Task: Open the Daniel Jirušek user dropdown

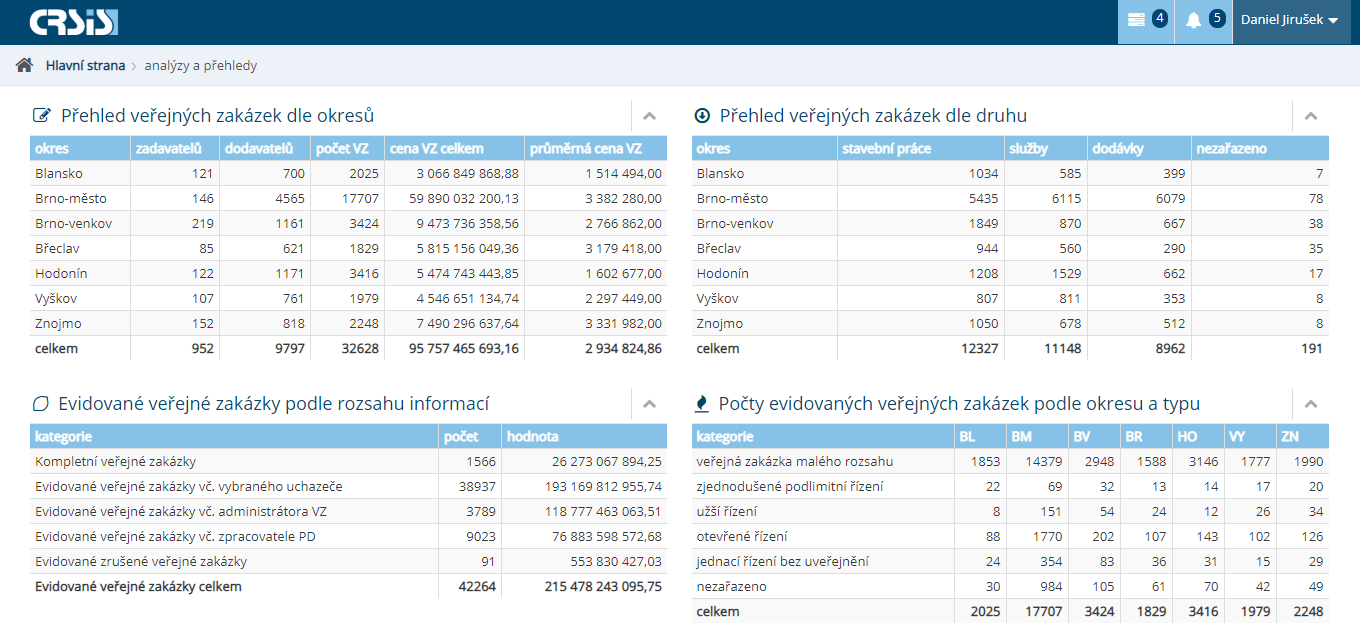Action: pyautogui.click(x=1289, y=20)
